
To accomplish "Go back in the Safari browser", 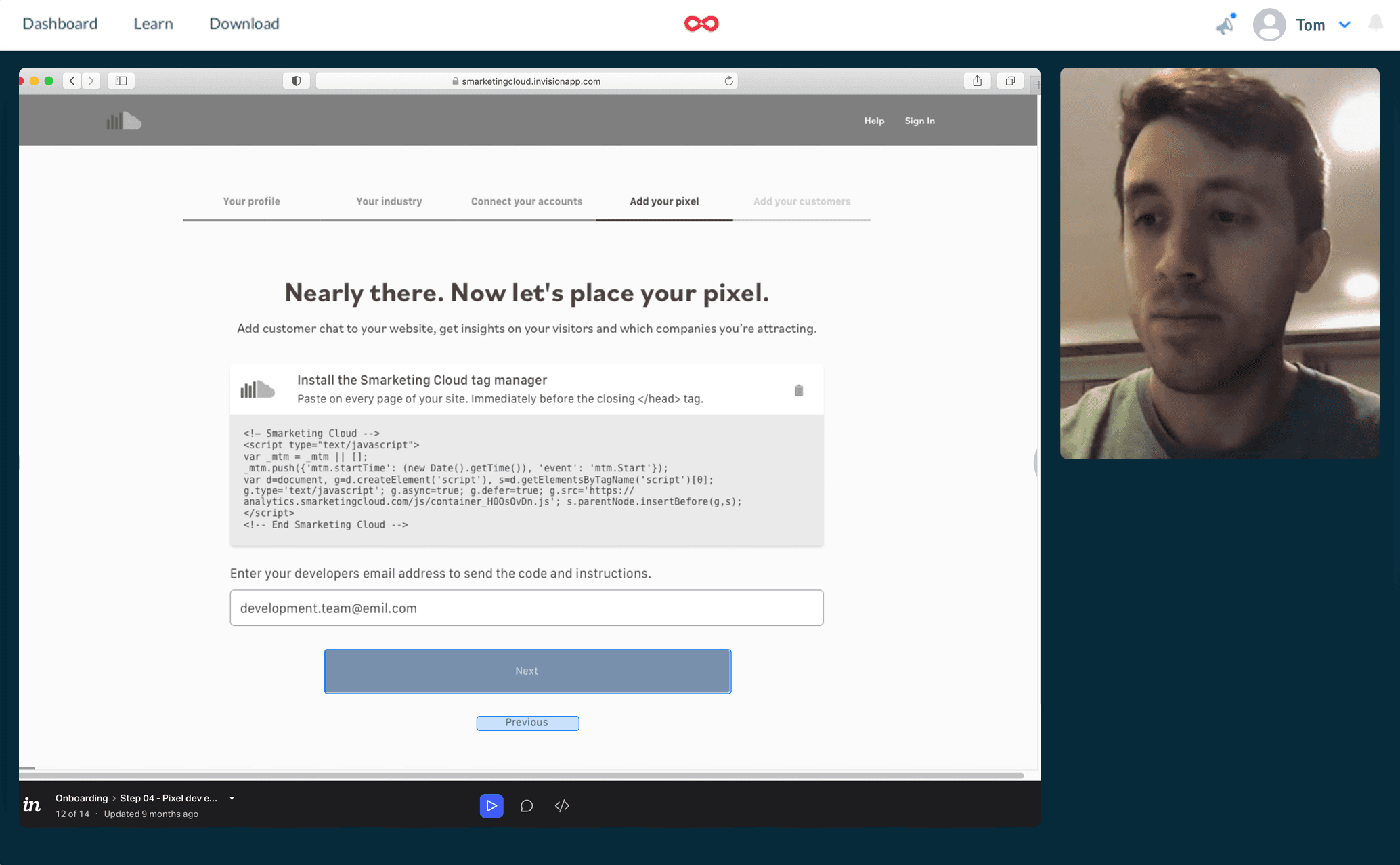I will pyautogui.click(x=72, y=81).
